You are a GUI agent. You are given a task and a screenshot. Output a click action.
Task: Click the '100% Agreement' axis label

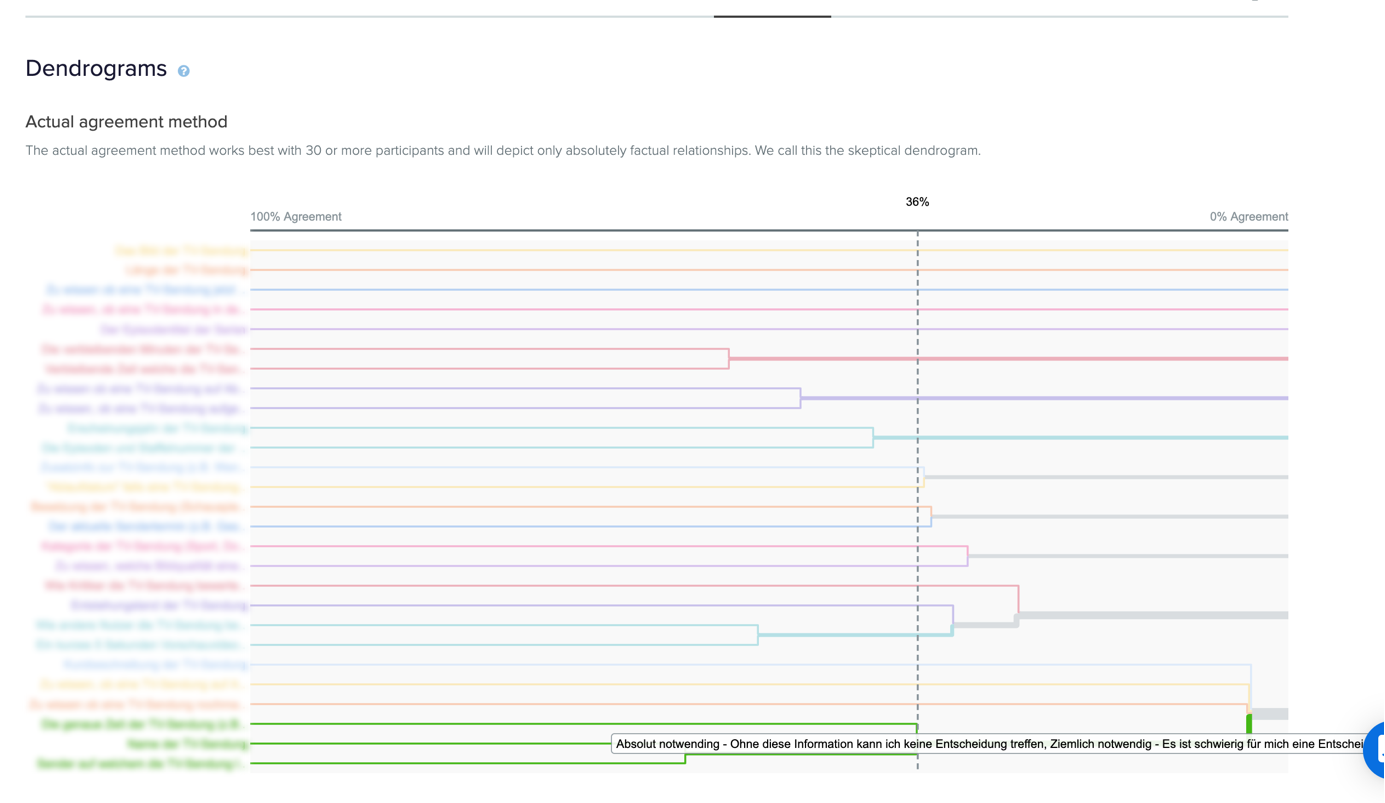tap(296, 217)
